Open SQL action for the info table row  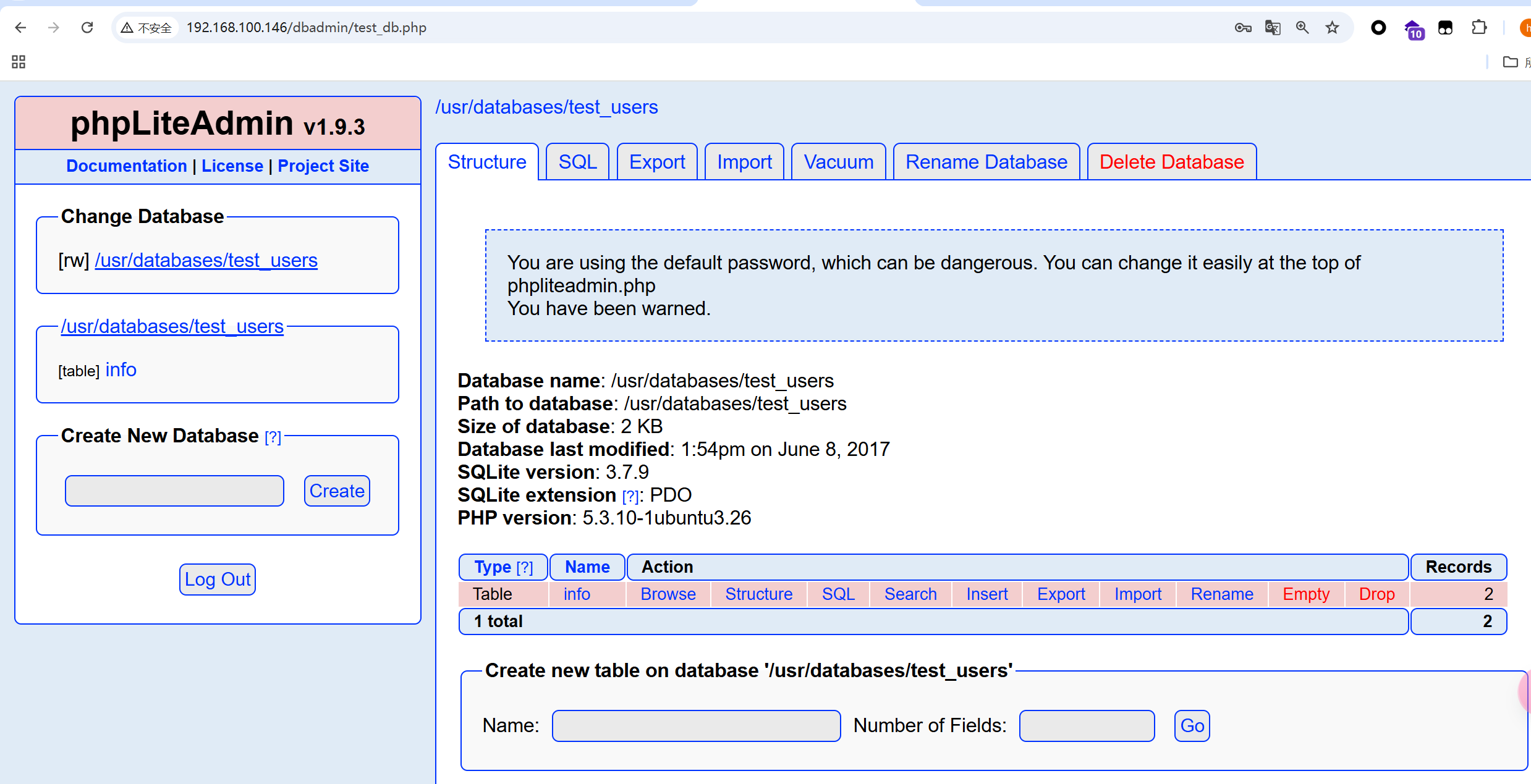(838, 594)
